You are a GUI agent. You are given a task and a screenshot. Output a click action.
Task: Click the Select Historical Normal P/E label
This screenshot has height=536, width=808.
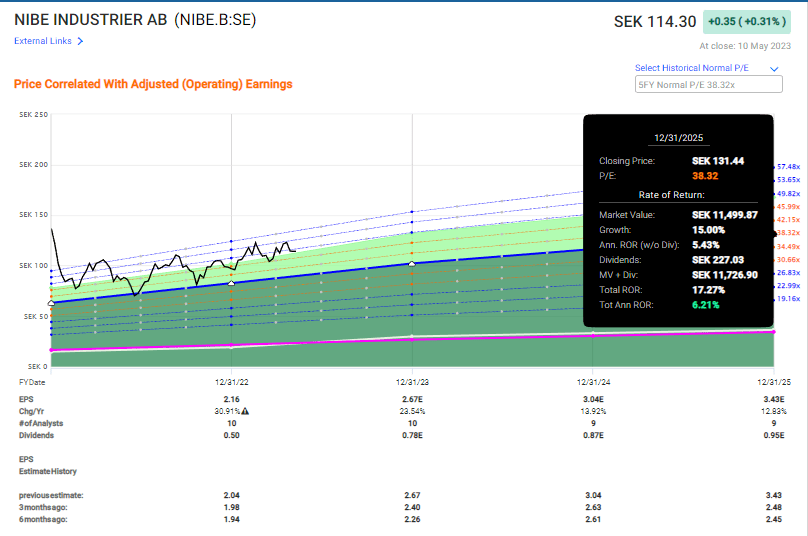[x=692, y=68]
